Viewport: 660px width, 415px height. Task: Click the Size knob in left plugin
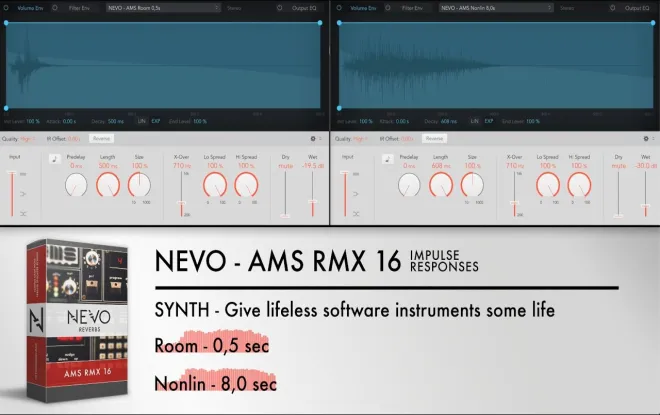[139, 185]
